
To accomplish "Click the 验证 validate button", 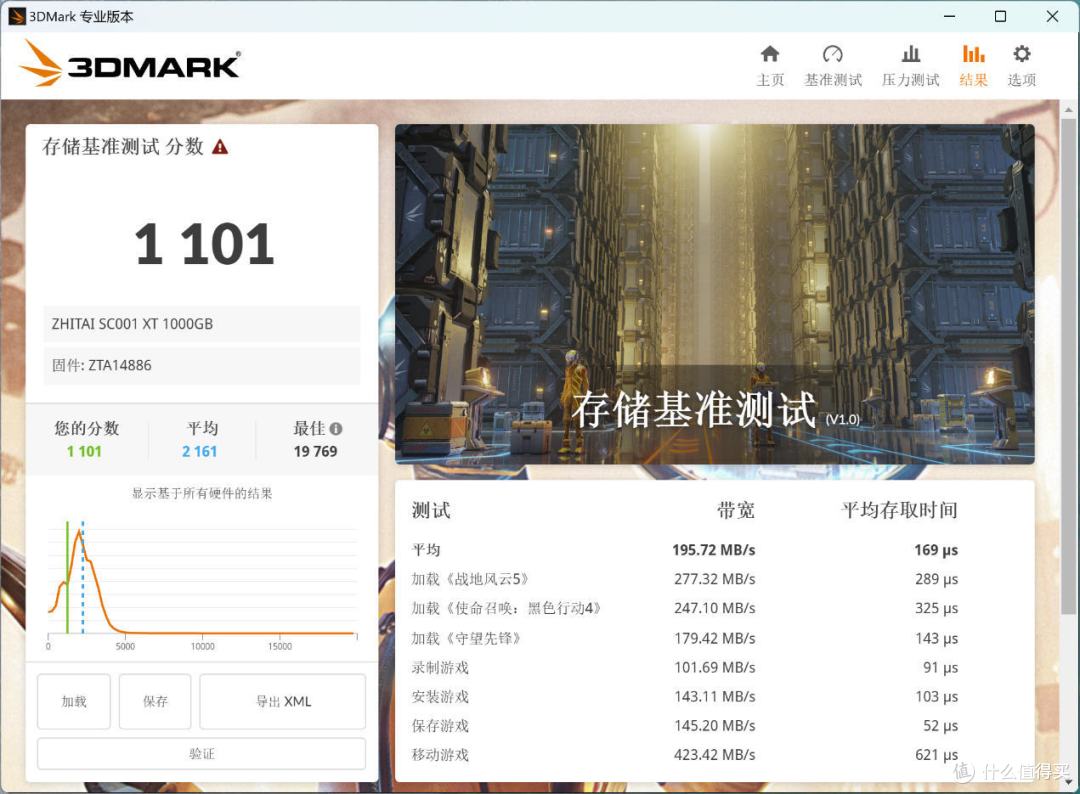I will pyautogui.click(x=201, y=753).
